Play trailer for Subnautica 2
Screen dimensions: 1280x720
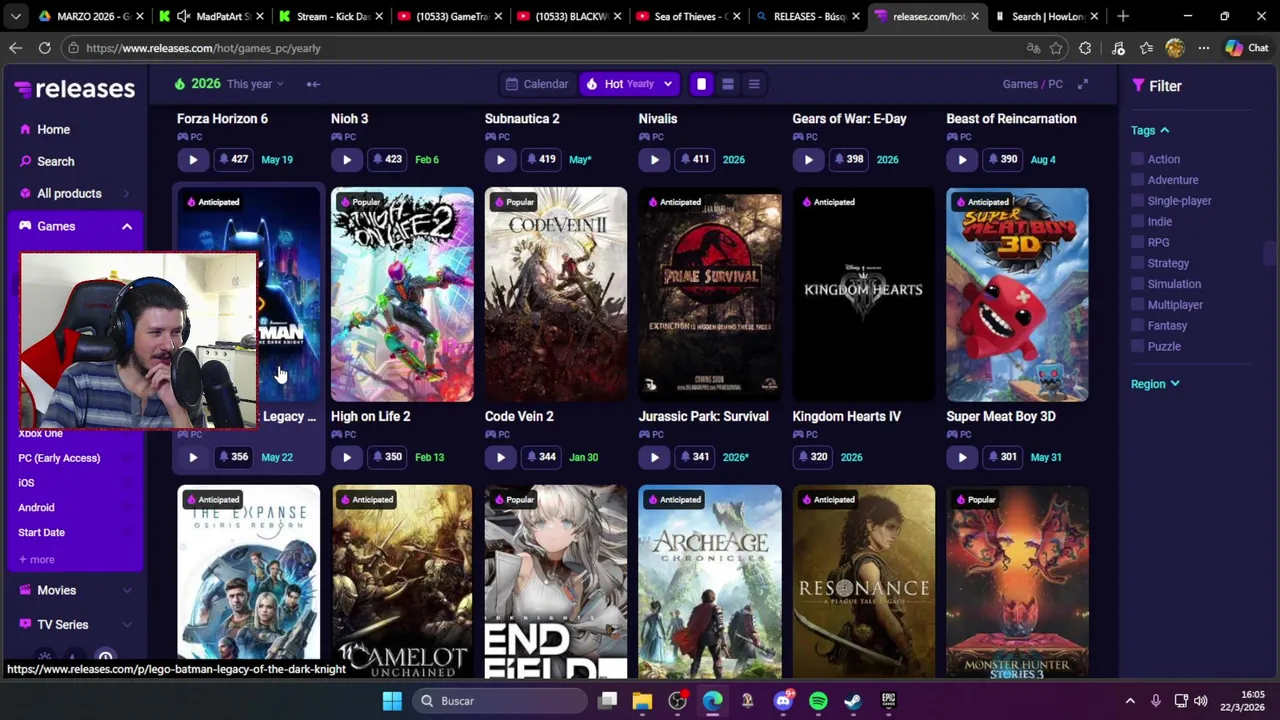pos(501,159)
